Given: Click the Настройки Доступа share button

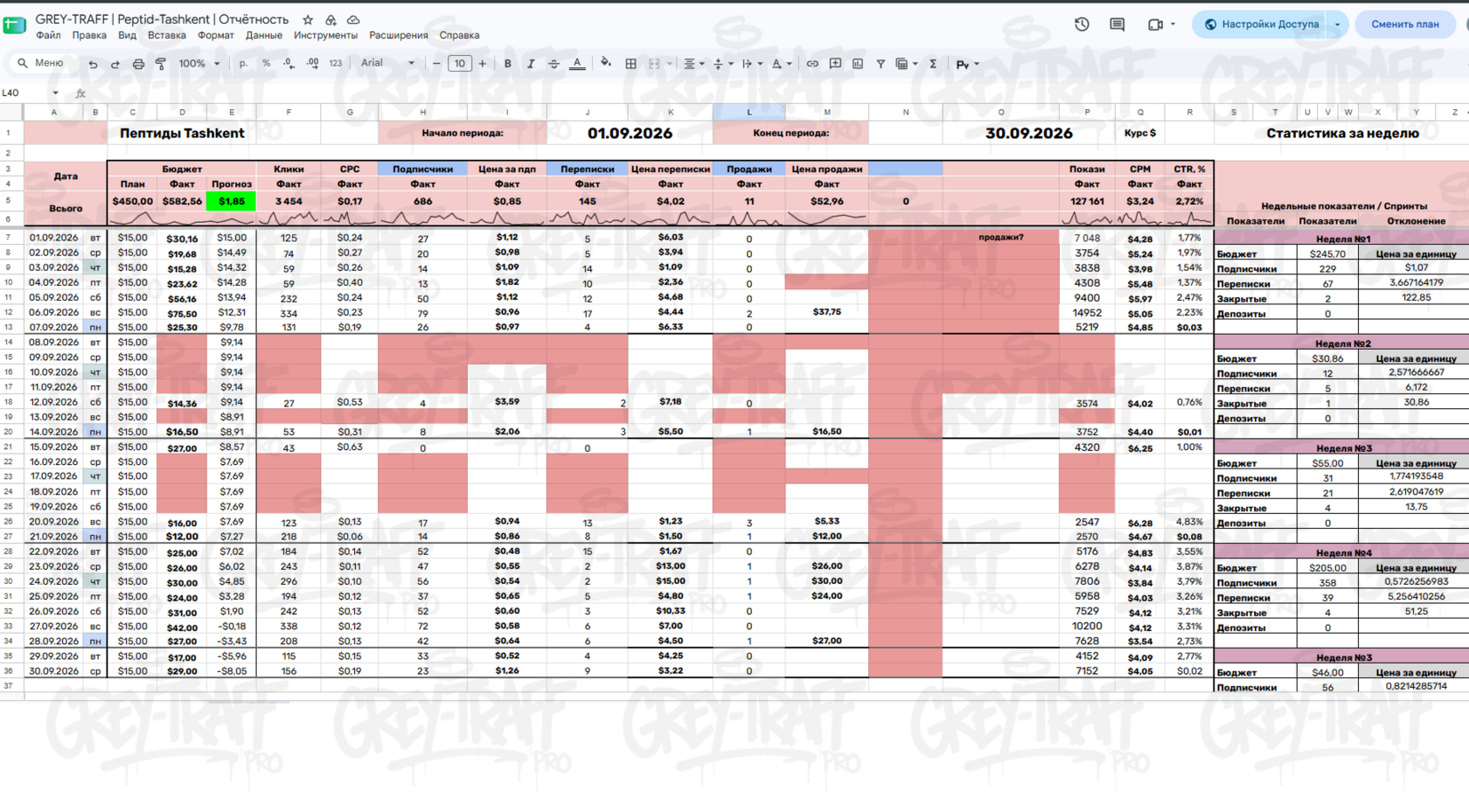Looking at the screenshot, I should click(1260, 24).
